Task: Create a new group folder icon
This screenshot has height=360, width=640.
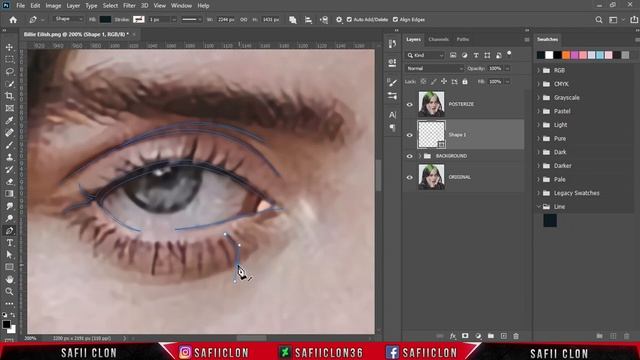Action: [x=491, y=336]
